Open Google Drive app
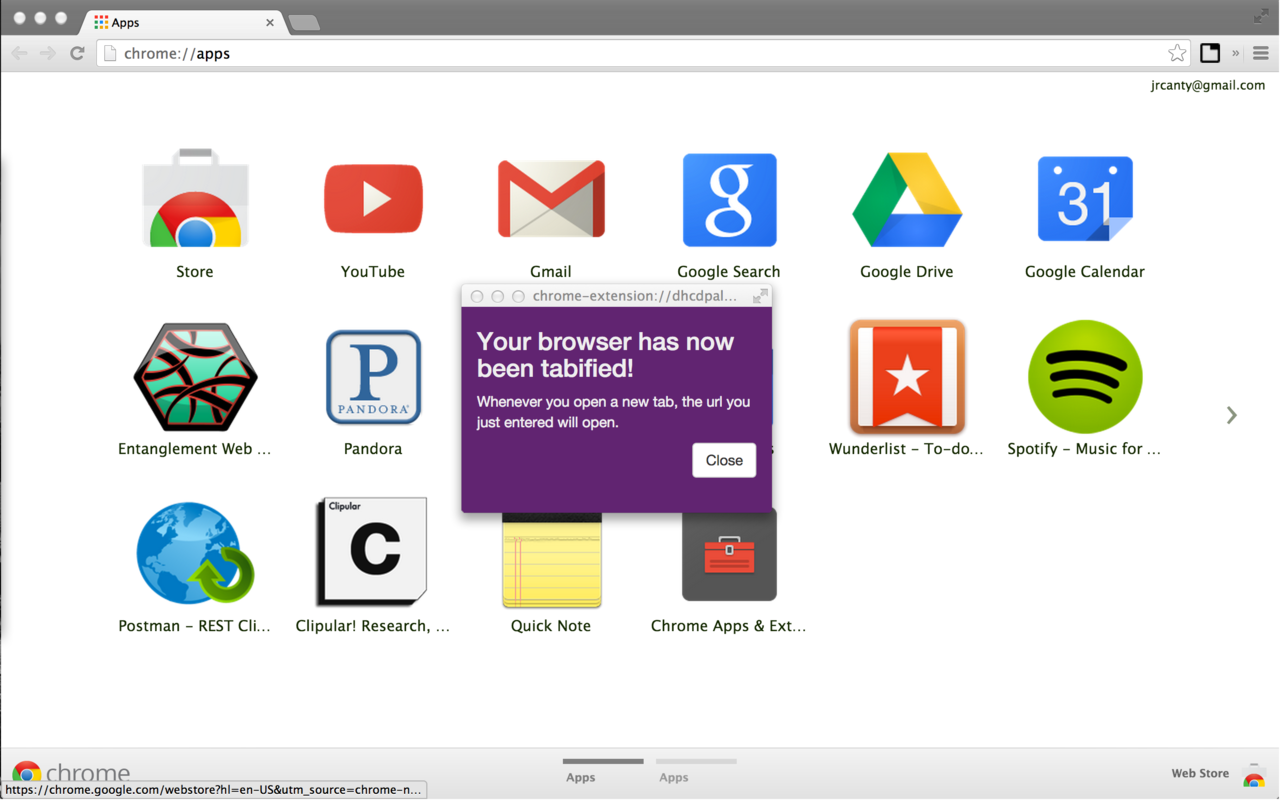Image resolution: width=1280 pixels, height=800 pixels. click(x=907, y=199)
